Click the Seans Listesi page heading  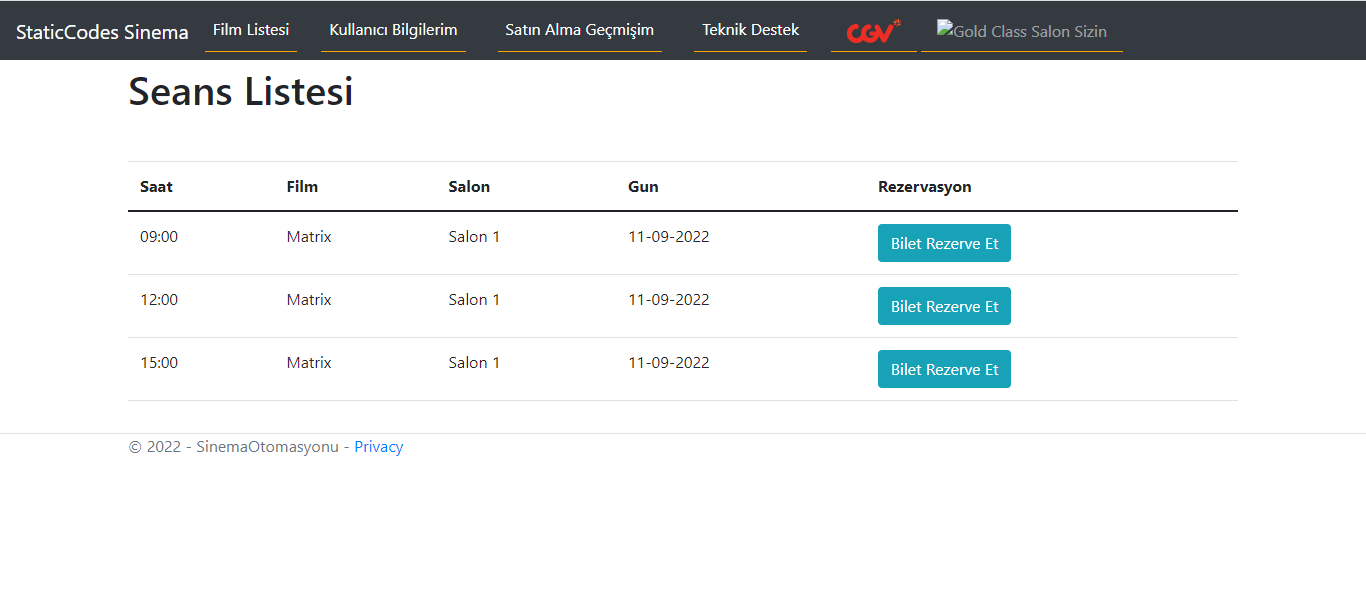[239, 91]
